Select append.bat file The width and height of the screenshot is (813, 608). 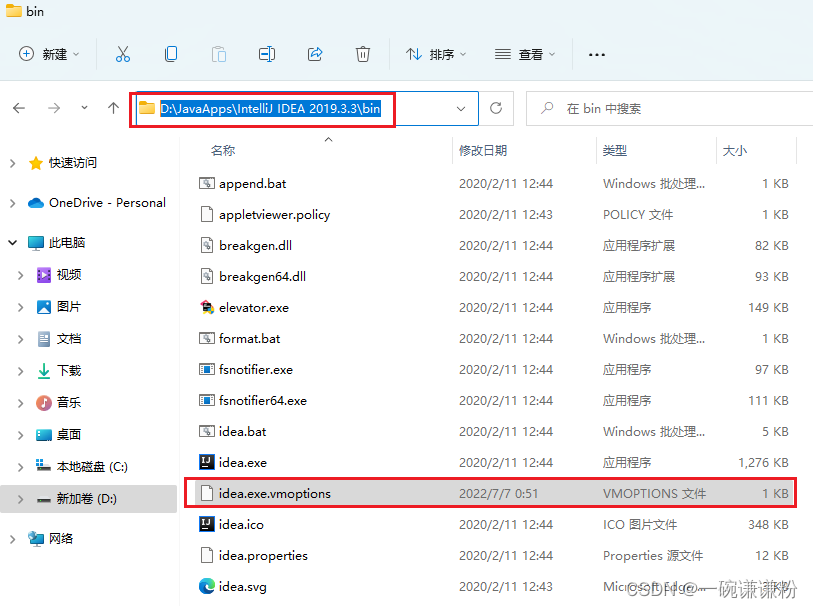253,183
